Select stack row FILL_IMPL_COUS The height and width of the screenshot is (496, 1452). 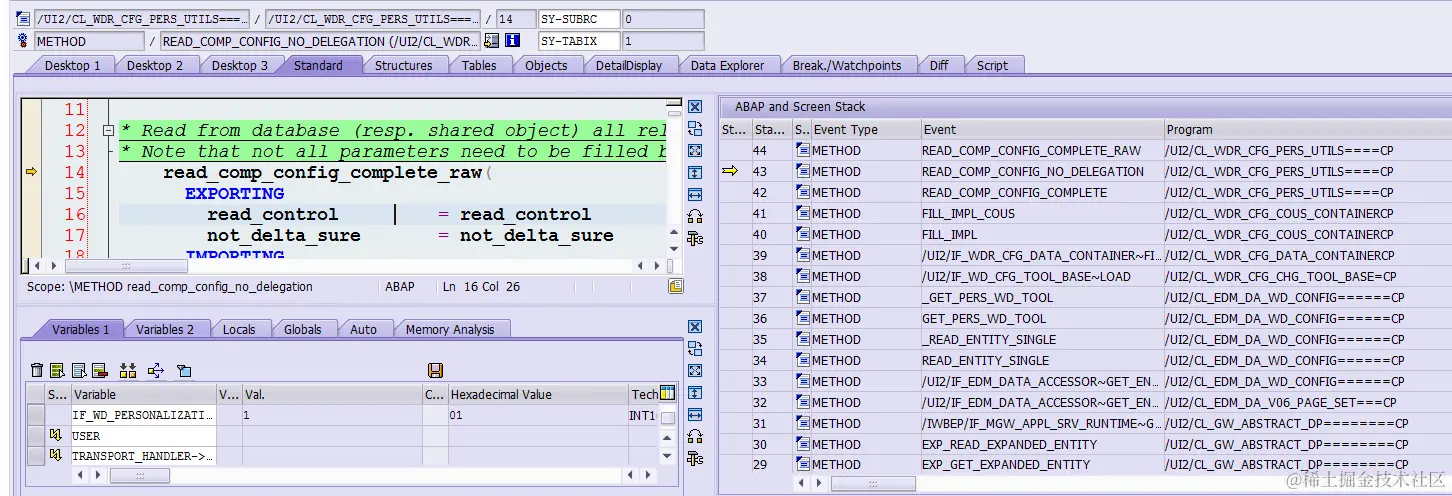1085,213
